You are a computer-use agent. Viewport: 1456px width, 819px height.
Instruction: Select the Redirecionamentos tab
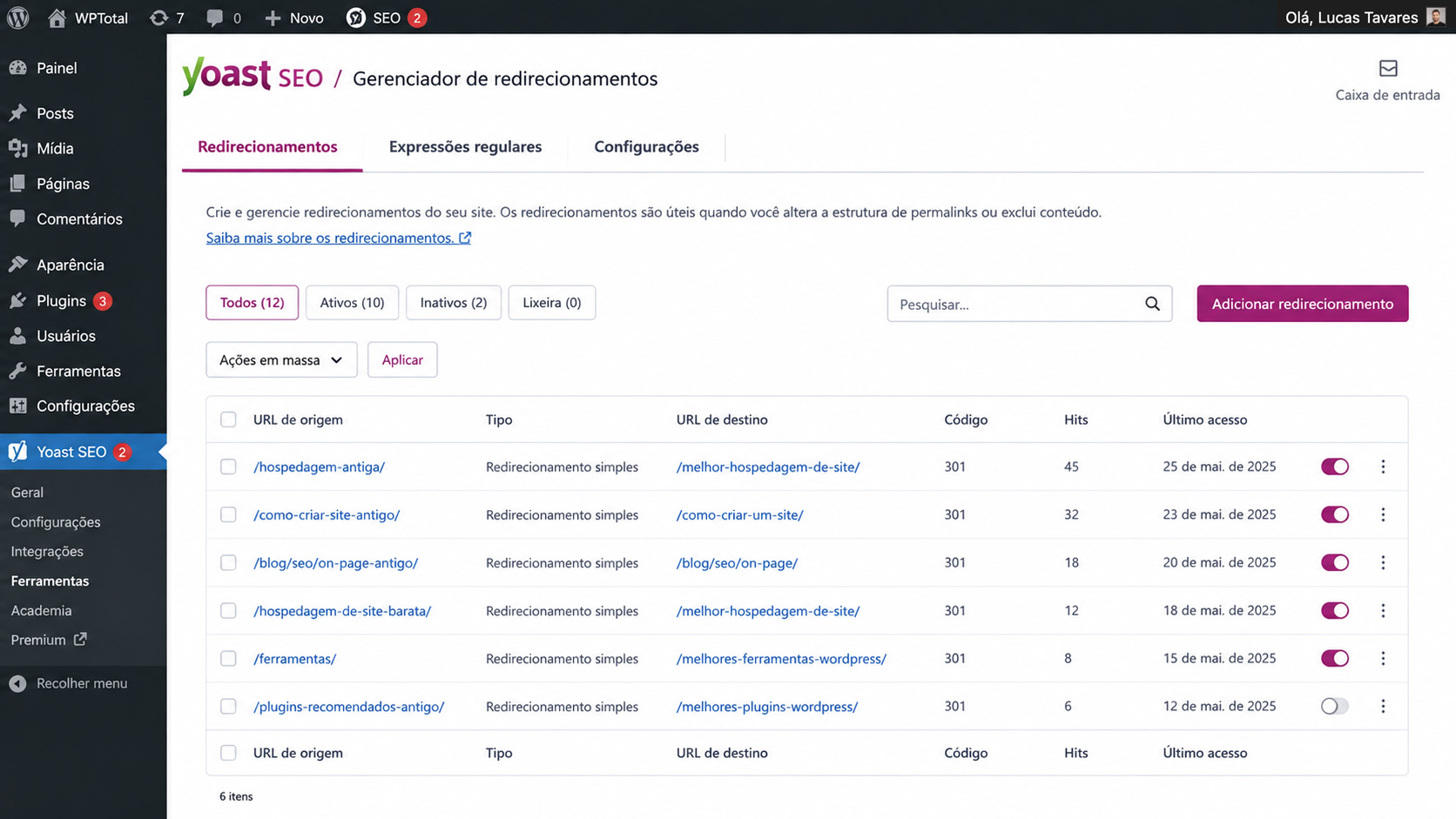click(267, 146)
